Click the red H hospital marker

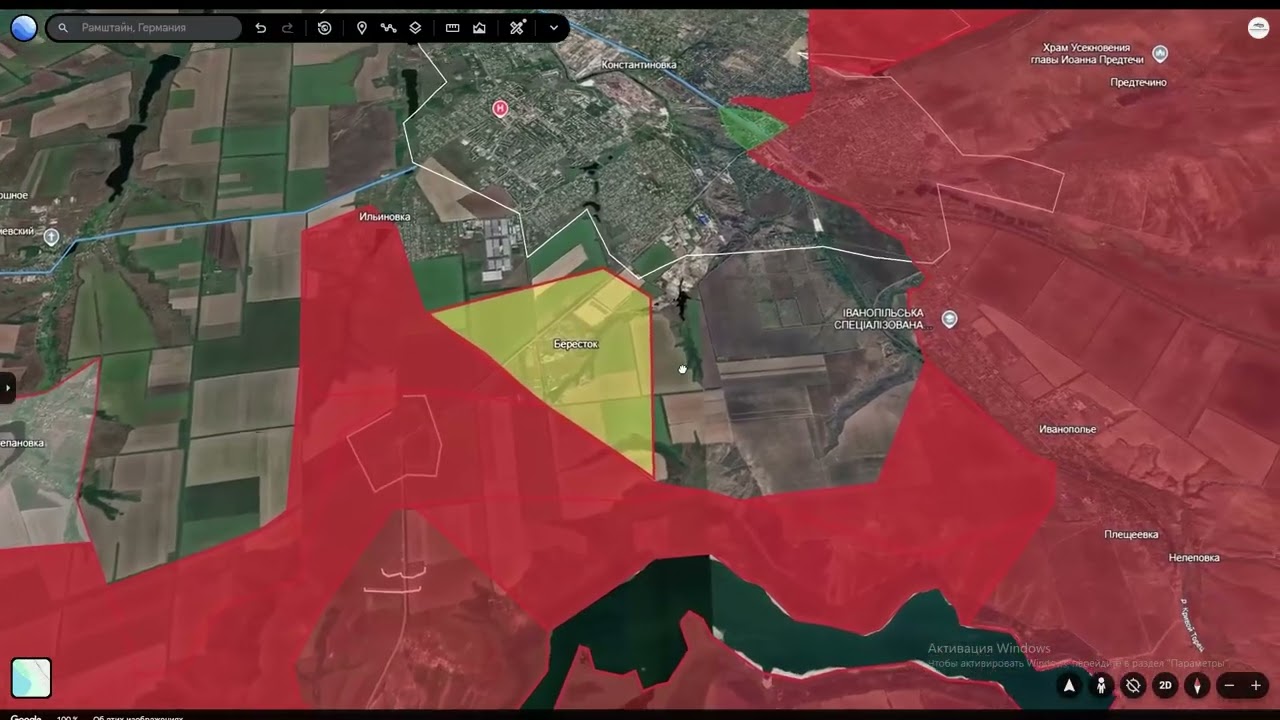(x=501, y=108)
